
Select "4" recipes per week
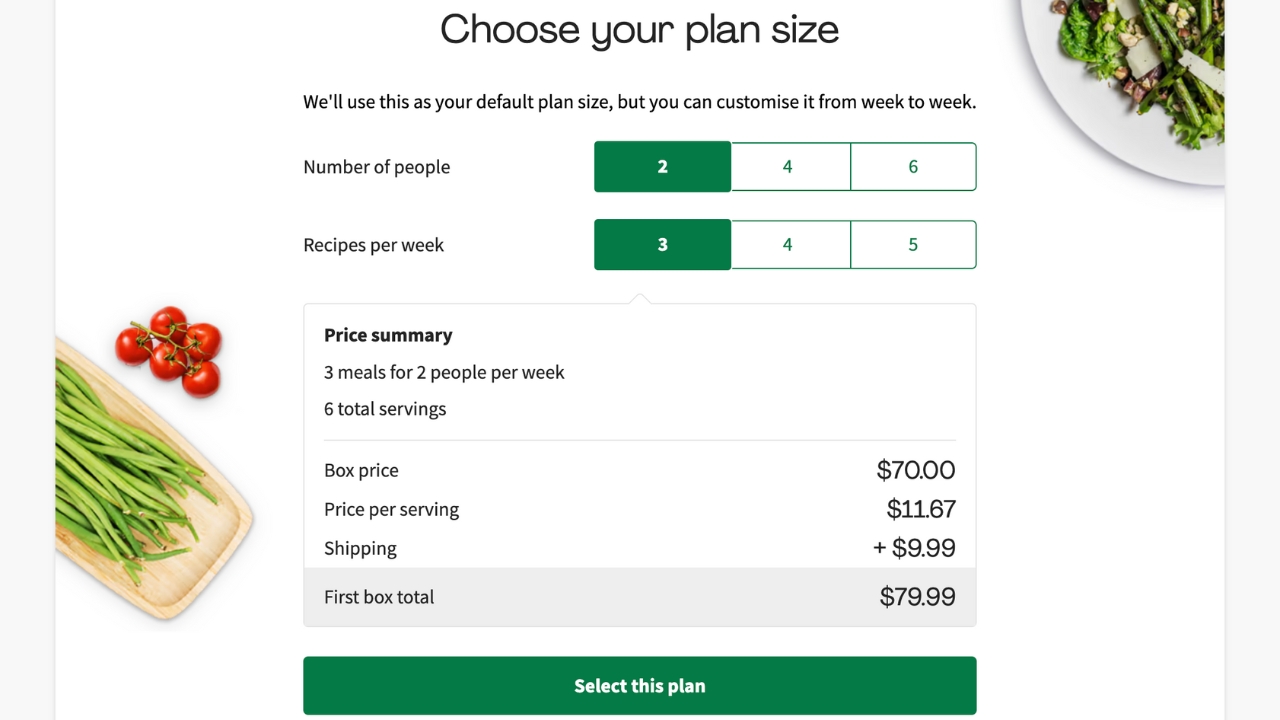(x=789, y=244)
